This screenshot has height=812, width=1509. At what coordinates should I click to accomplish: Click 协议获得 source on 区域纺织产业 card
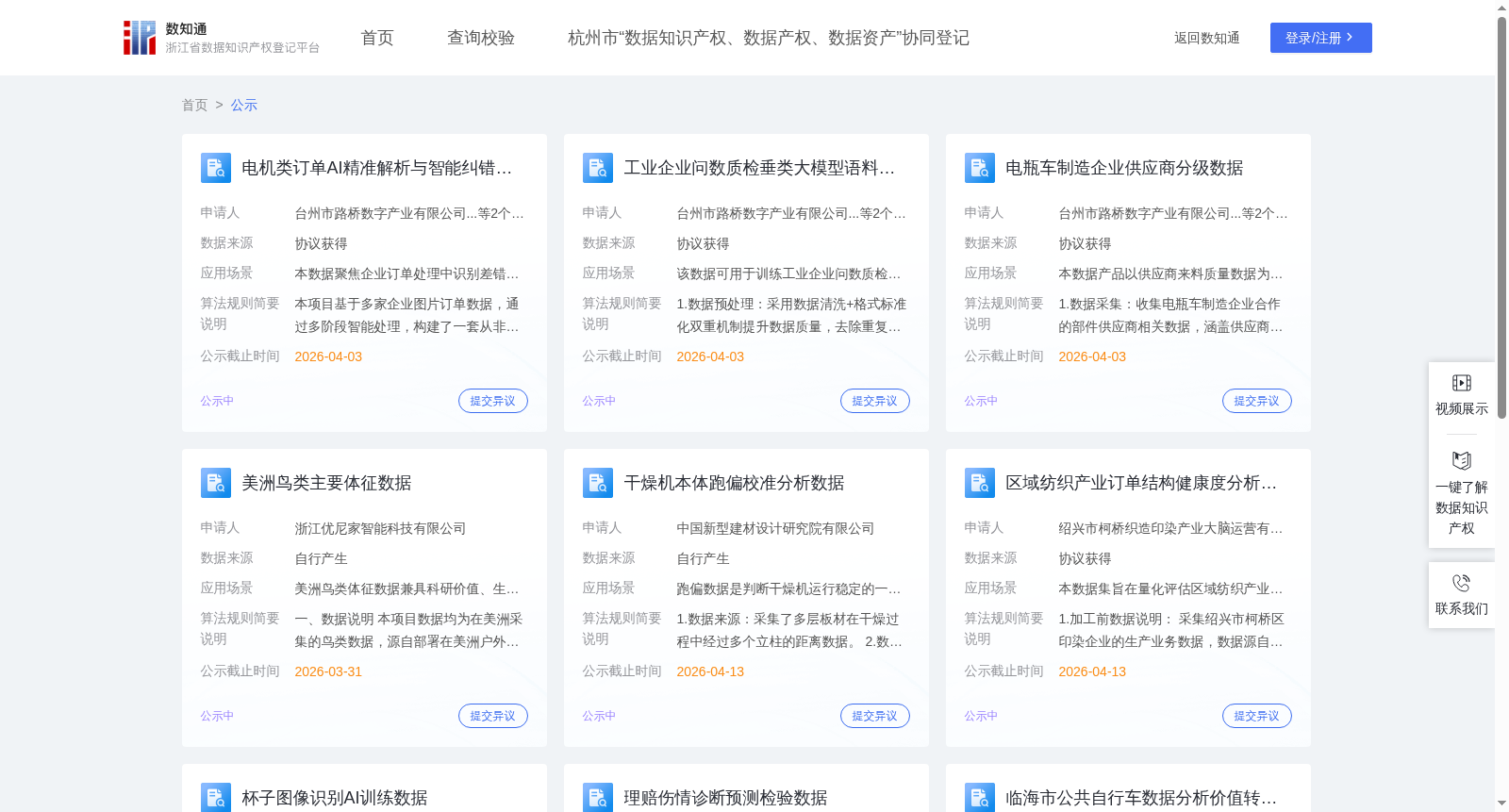tap(1085, 558)
